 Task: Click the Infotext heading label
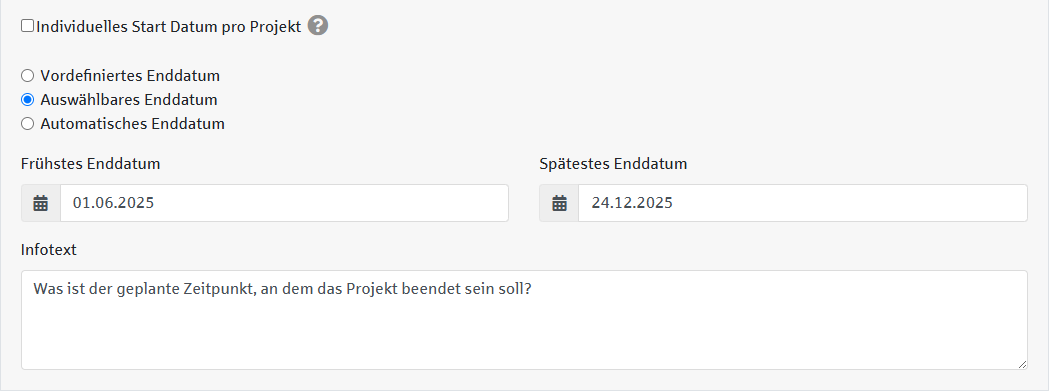(x=49, y=250)
